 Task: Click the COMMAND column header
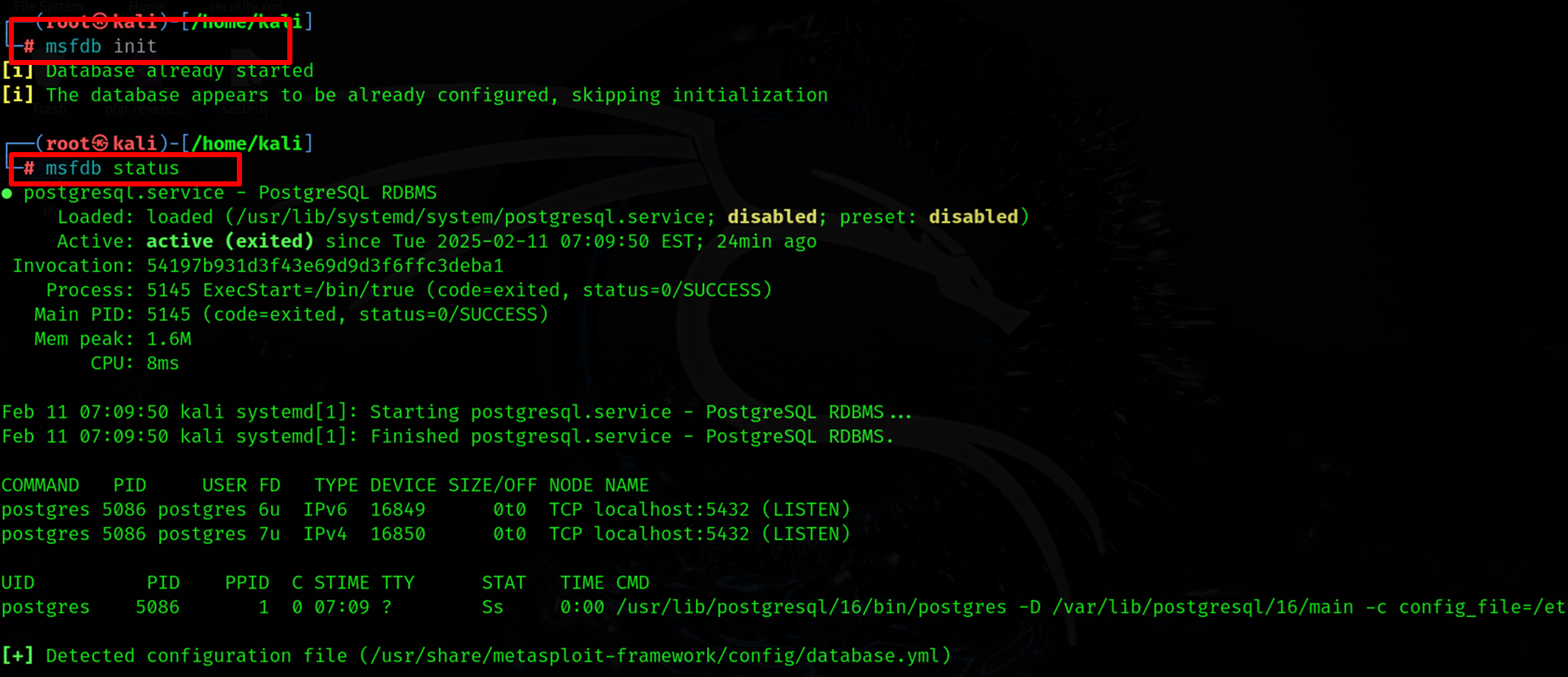[40, 485]
